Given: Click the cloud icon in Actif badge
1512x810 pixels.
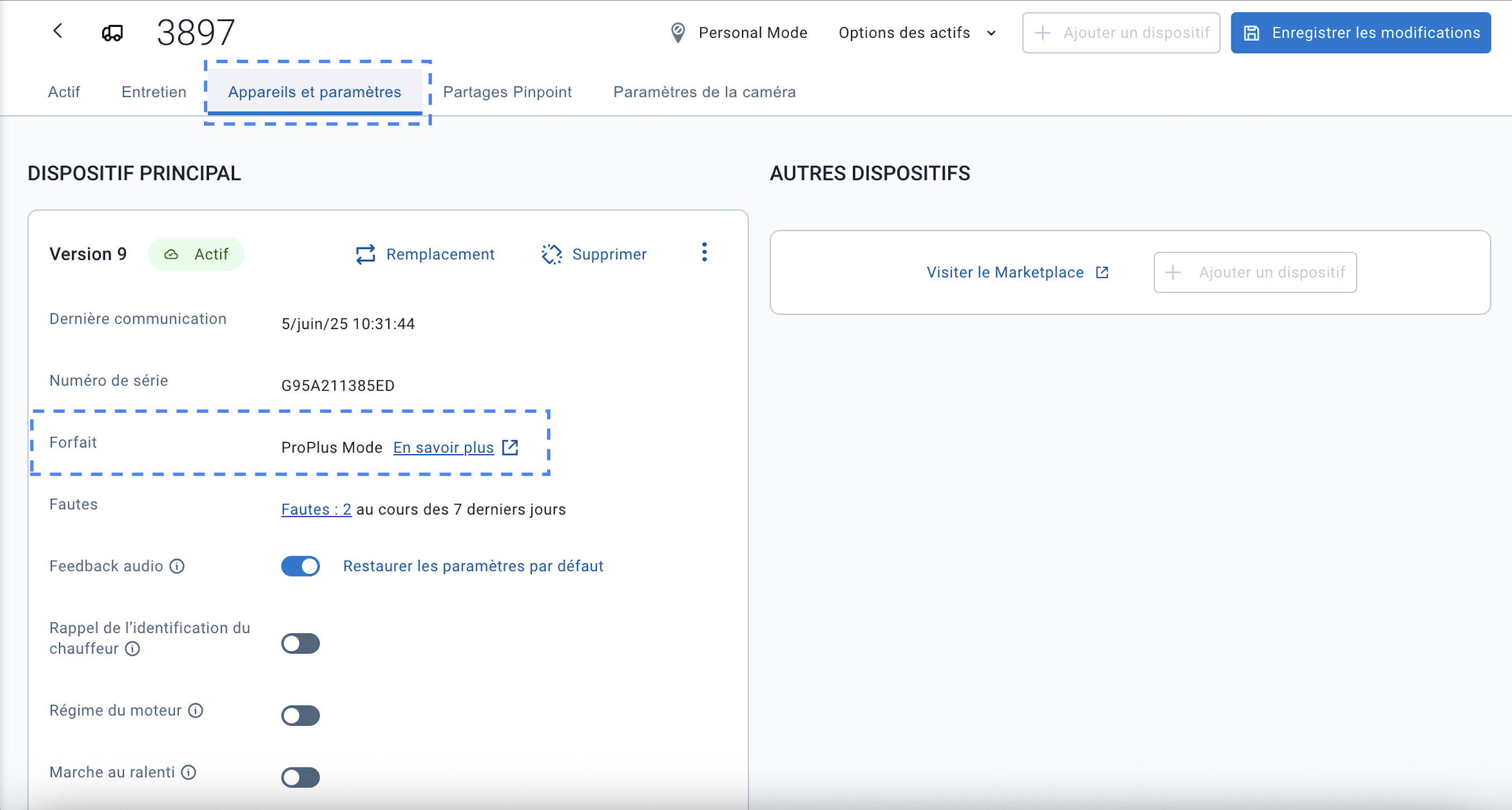Looking at the screenshot, I should click(171, 255).
